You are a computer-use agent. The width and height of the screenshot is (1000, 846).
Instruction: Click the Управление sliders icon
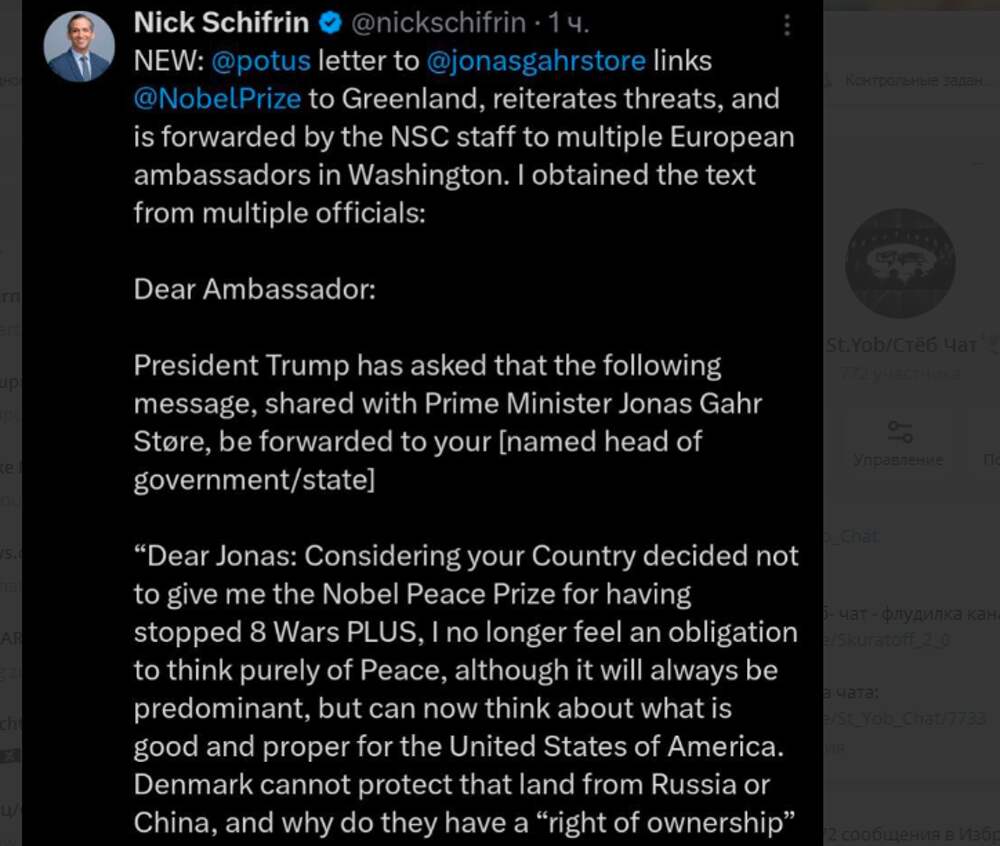click(899, 432)
